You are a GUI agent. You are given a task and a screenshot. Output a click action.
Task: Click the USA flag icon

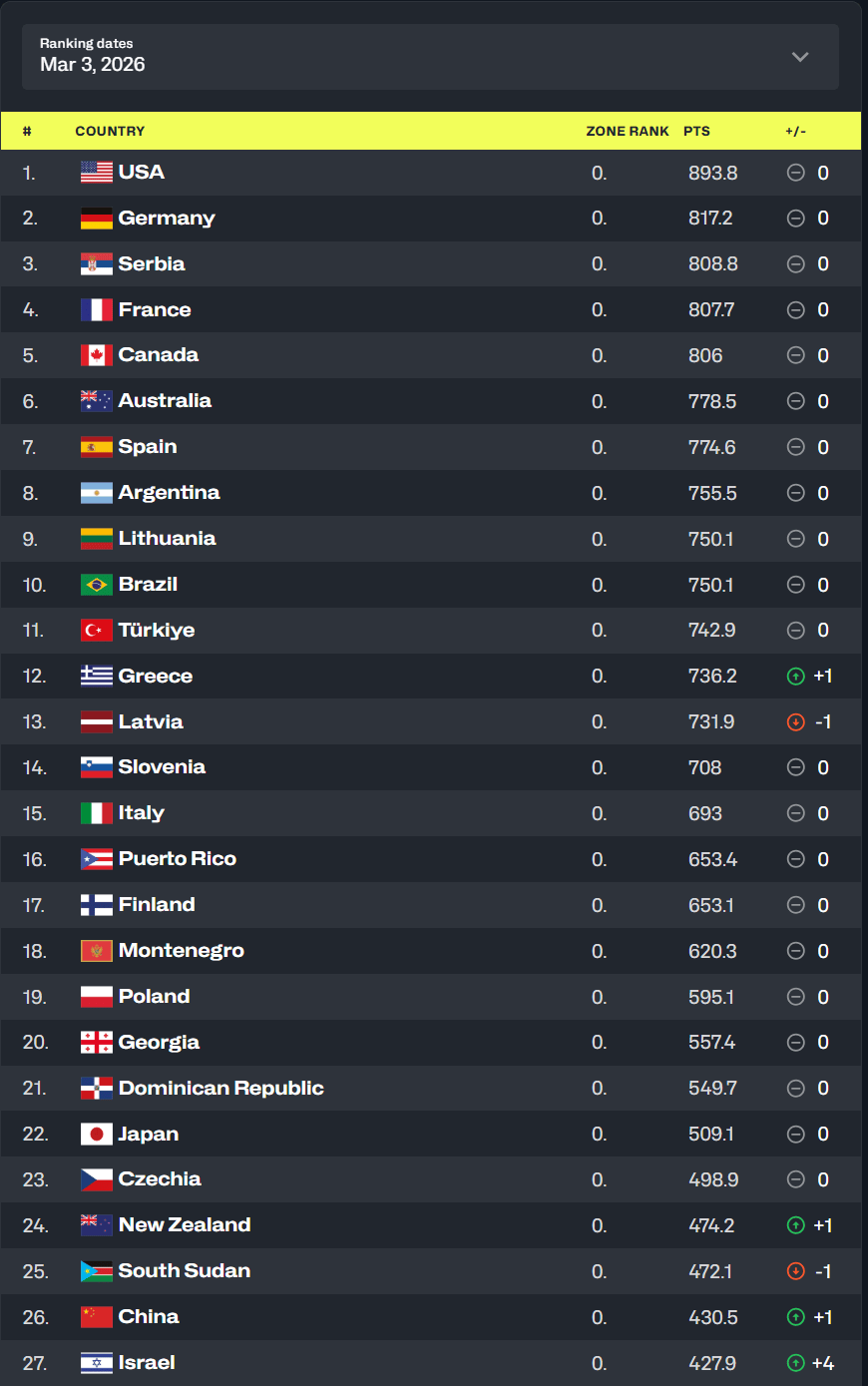[x=97, y=173]
